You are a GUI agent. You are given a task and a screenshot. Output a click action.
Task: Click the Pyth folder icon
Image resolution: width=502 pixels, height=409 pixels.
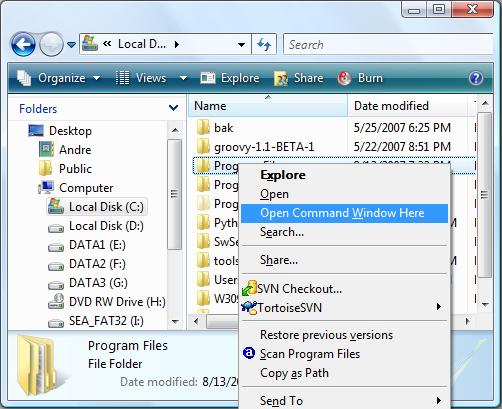[x=203, y=222]
